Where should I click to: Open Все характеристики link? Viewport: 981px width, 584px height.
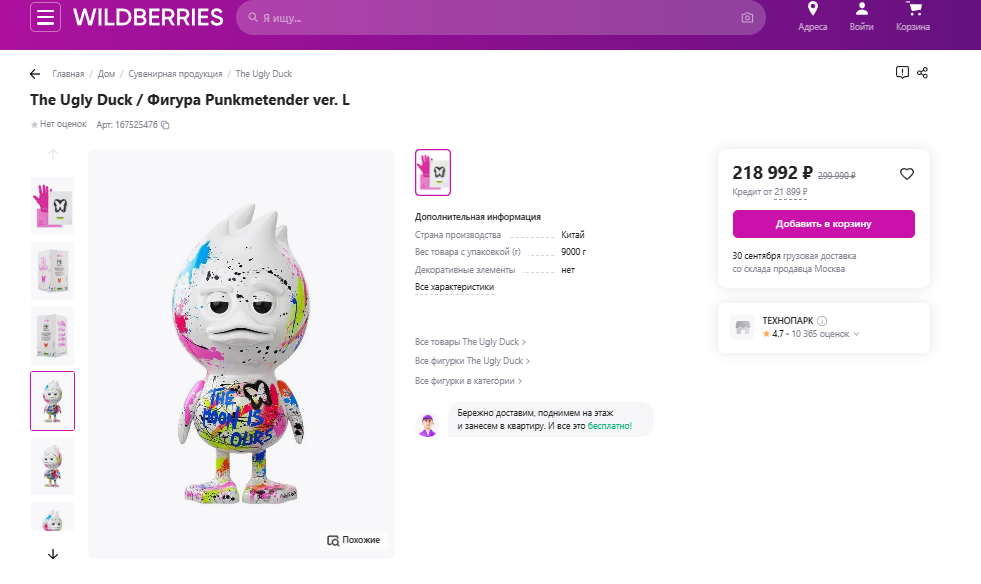click(x=454, y=287)
